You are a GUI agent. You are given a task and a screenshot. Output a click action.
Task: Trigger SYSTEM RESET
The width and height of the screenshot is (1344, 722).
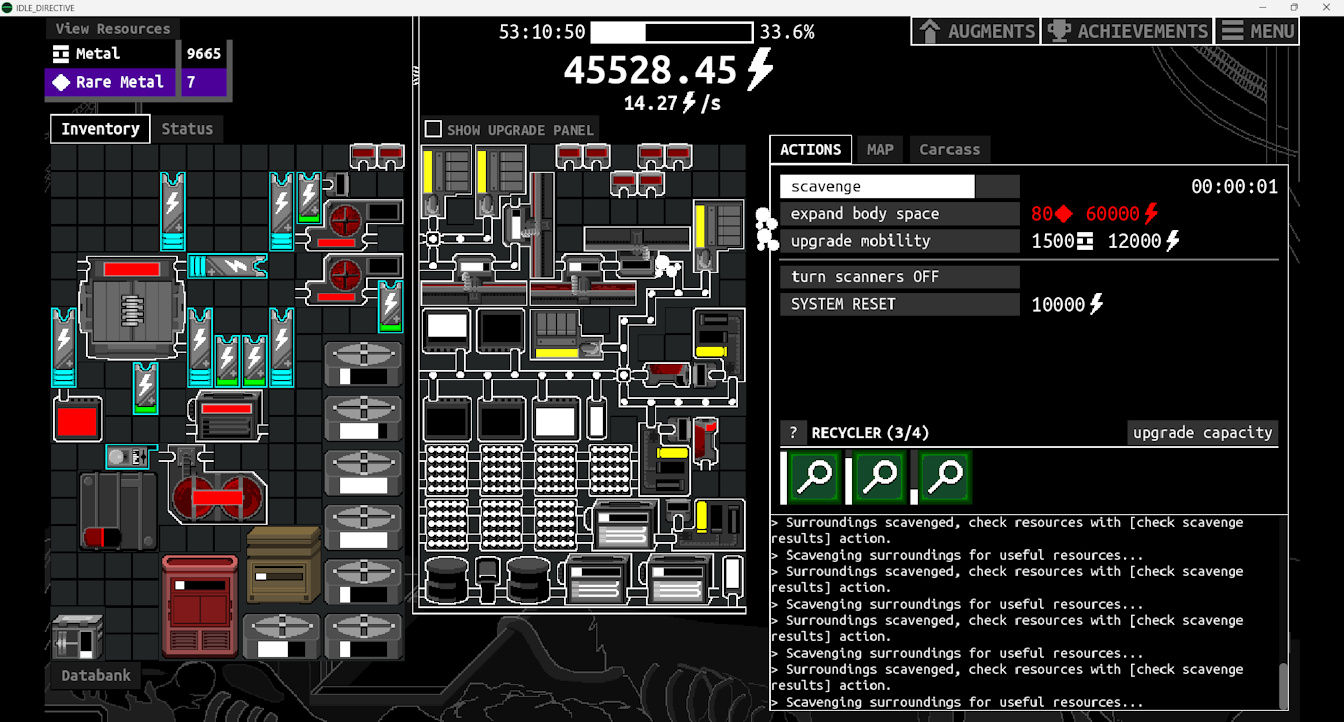(900, 304)
